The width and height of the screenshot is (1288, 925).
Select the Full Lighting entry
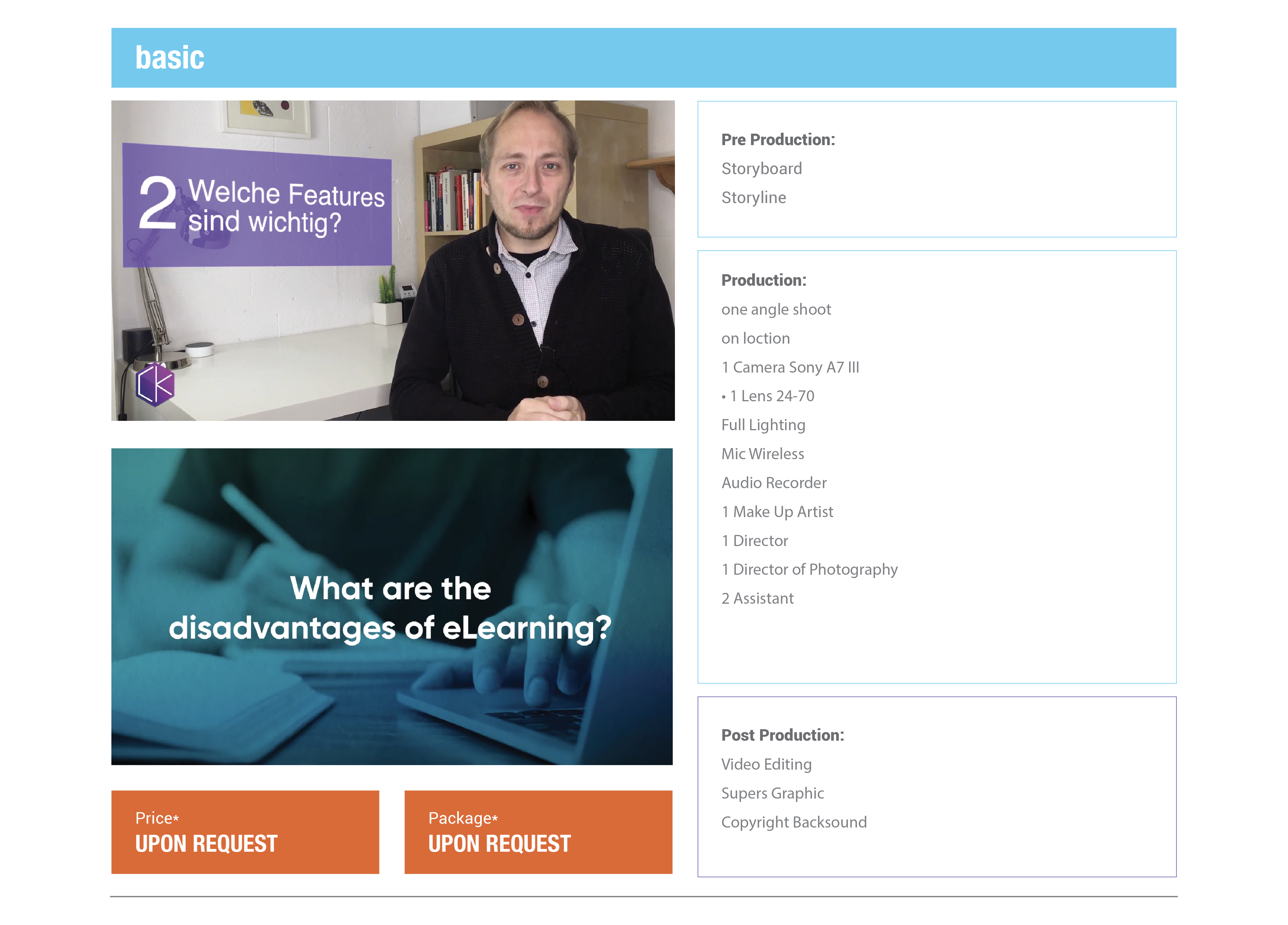coord(763,425)
